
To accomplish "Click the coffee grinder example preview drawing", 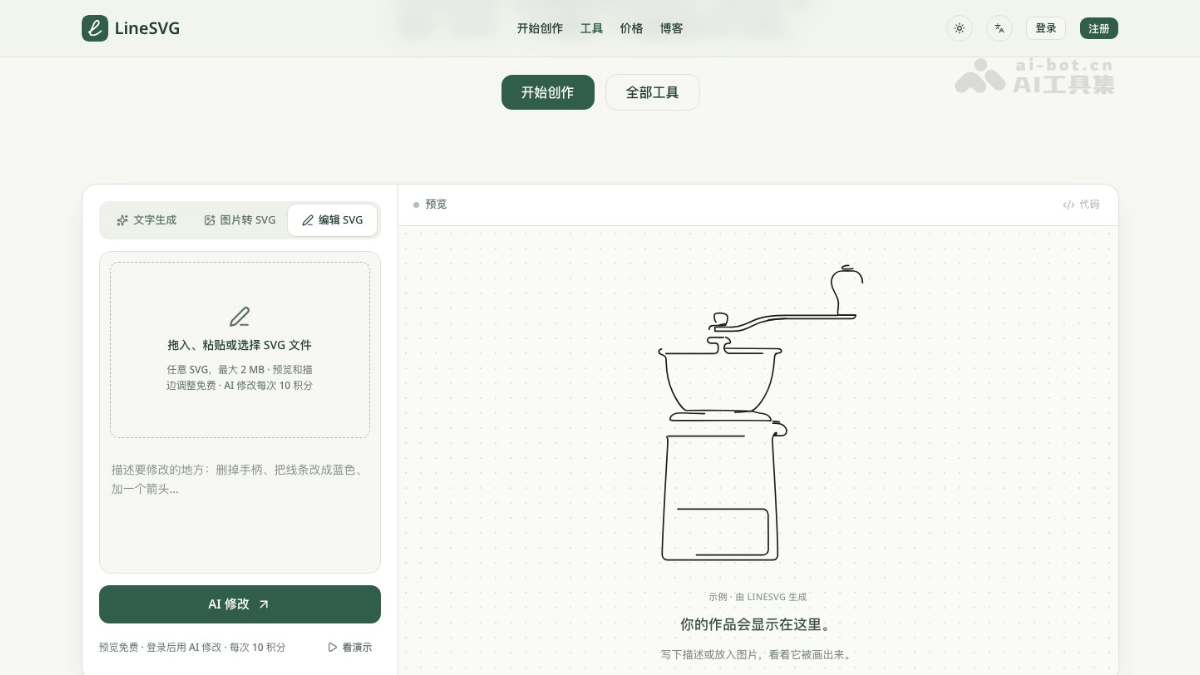I will coord(760,412).
